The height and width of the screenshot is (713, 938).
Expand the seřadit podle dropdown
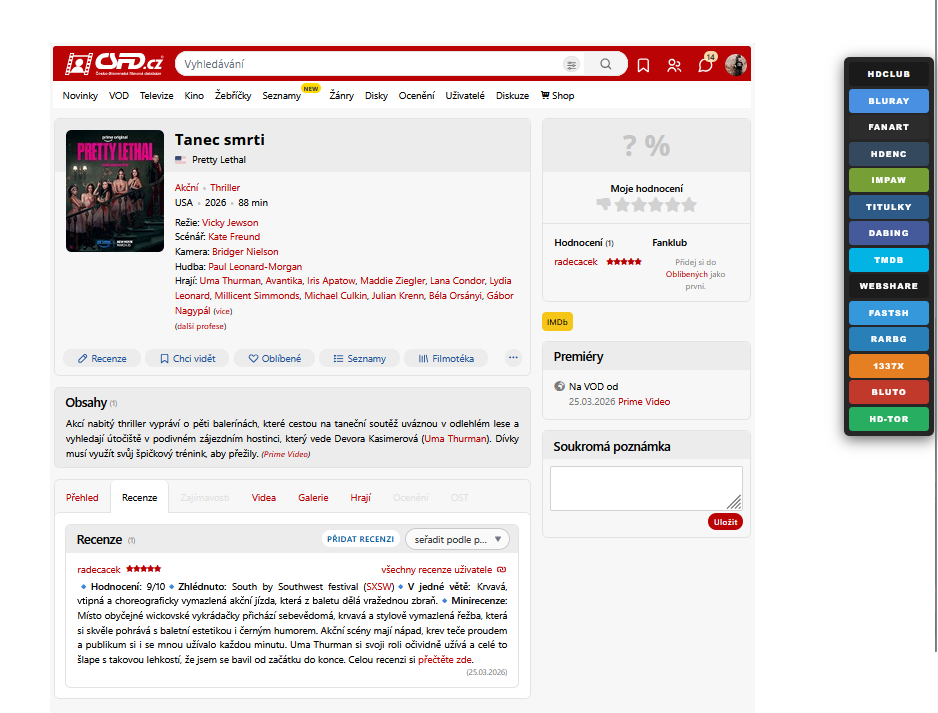click(x=457, y=540)
